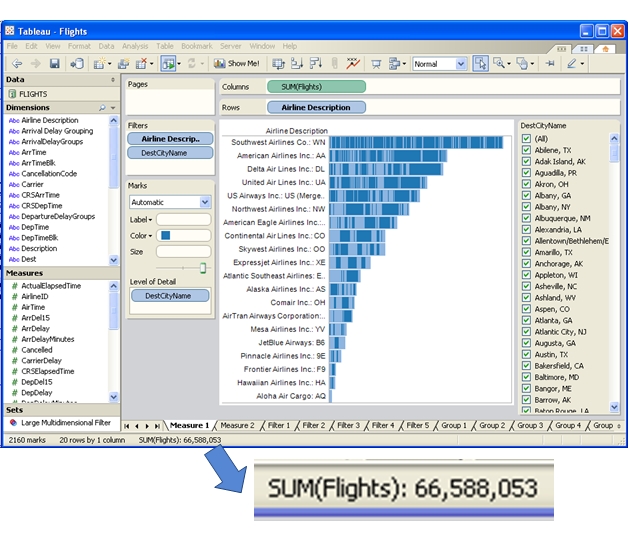Click the clear sheet icon
Screen dimensions: 630x550
[141, 63]
